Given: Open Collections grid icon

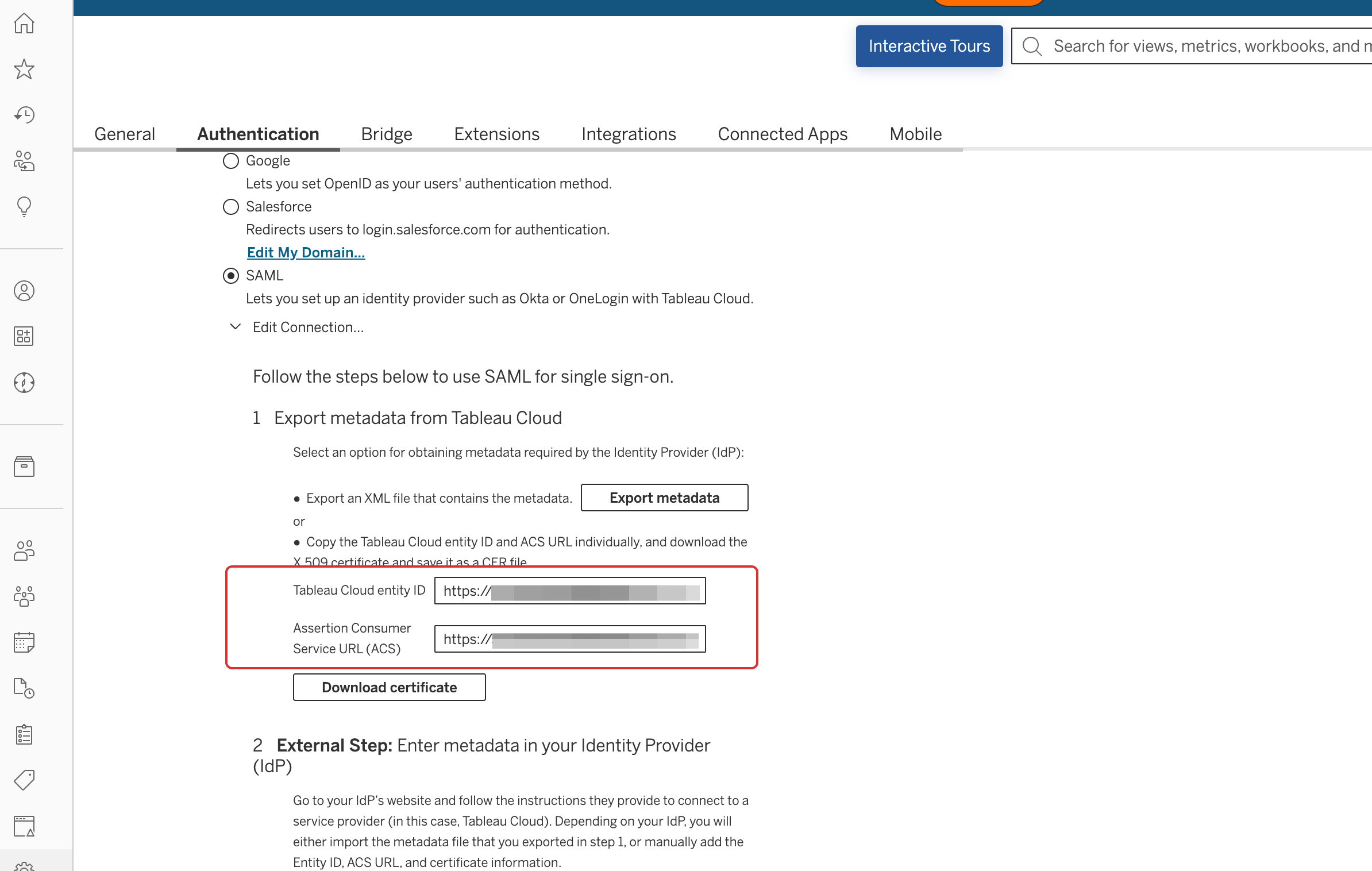Looking at the screenshot, I should pyautogui.click(x=24, y=336).
